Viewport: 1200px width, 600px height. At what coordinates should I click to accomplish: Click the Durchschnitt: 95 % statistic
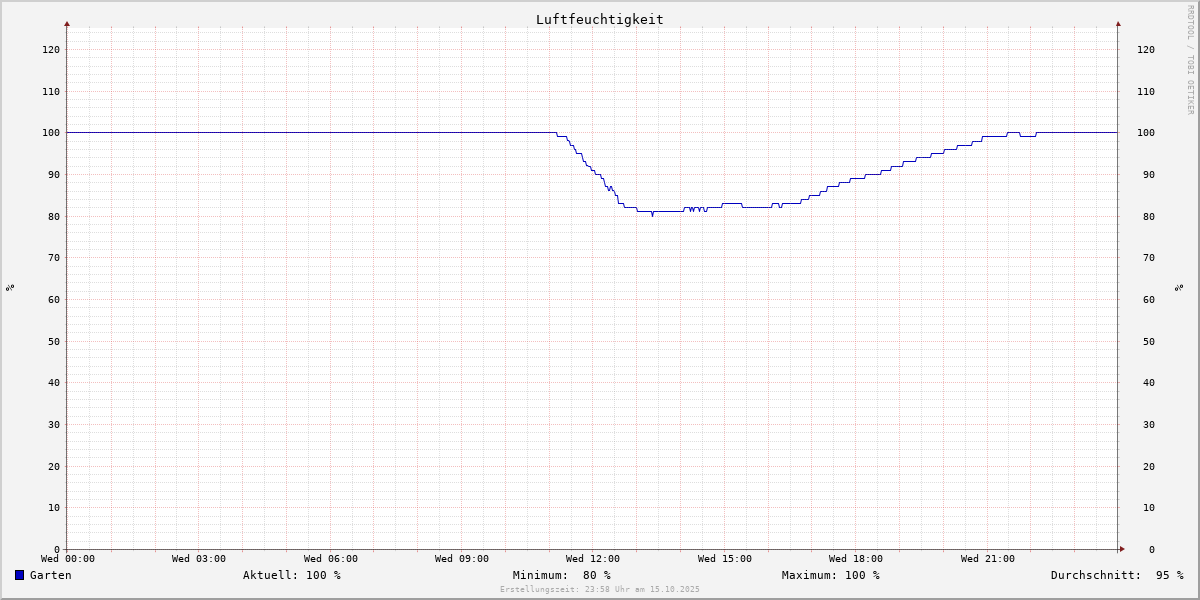(x=1116, y=575)
